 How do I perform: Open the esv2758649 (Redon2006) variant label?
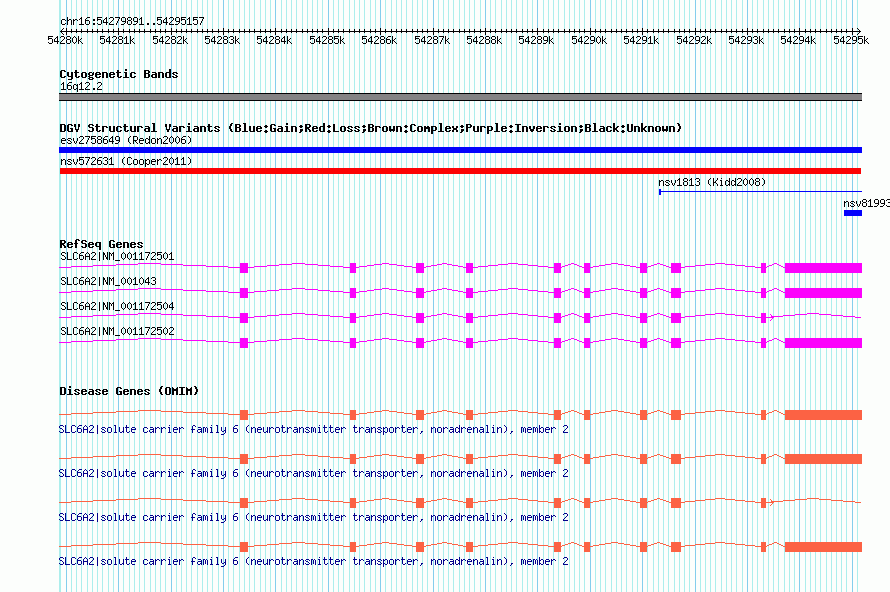[x=126, y=140]
